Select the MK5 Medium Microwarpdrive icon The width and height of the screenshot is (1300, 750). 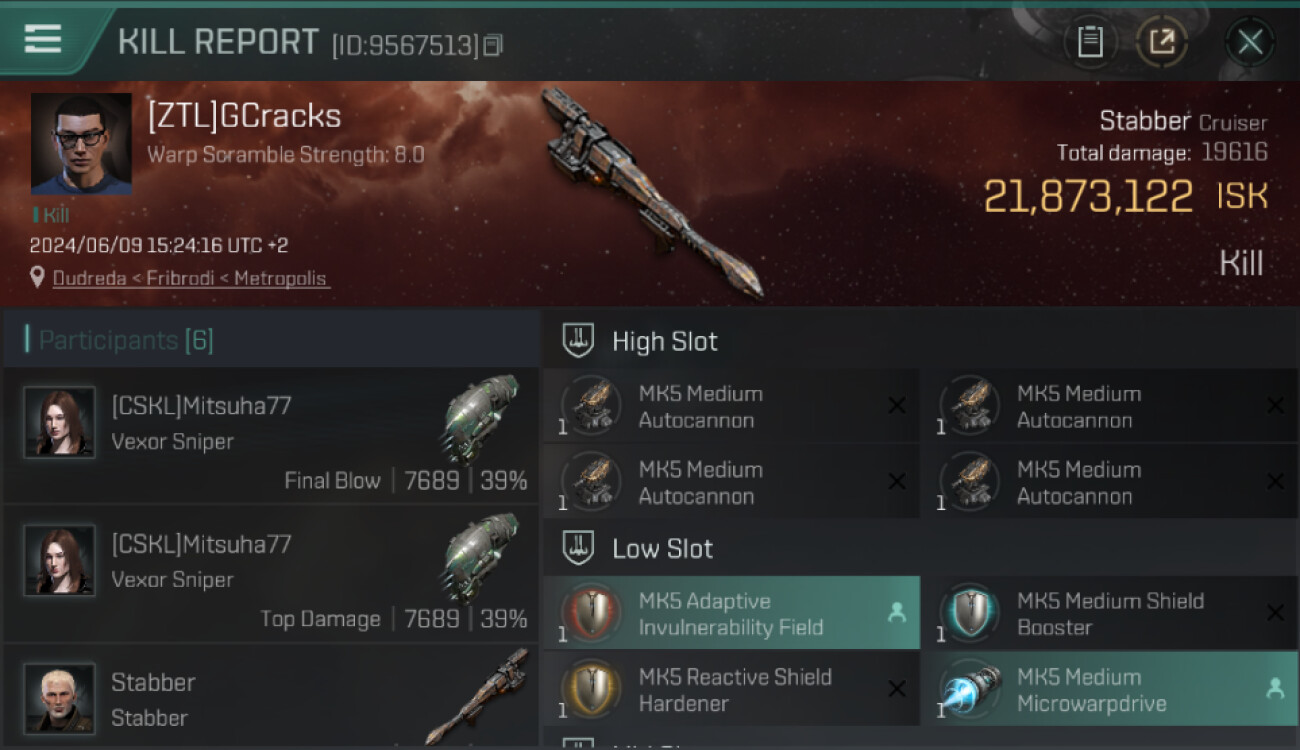(968, 689)
